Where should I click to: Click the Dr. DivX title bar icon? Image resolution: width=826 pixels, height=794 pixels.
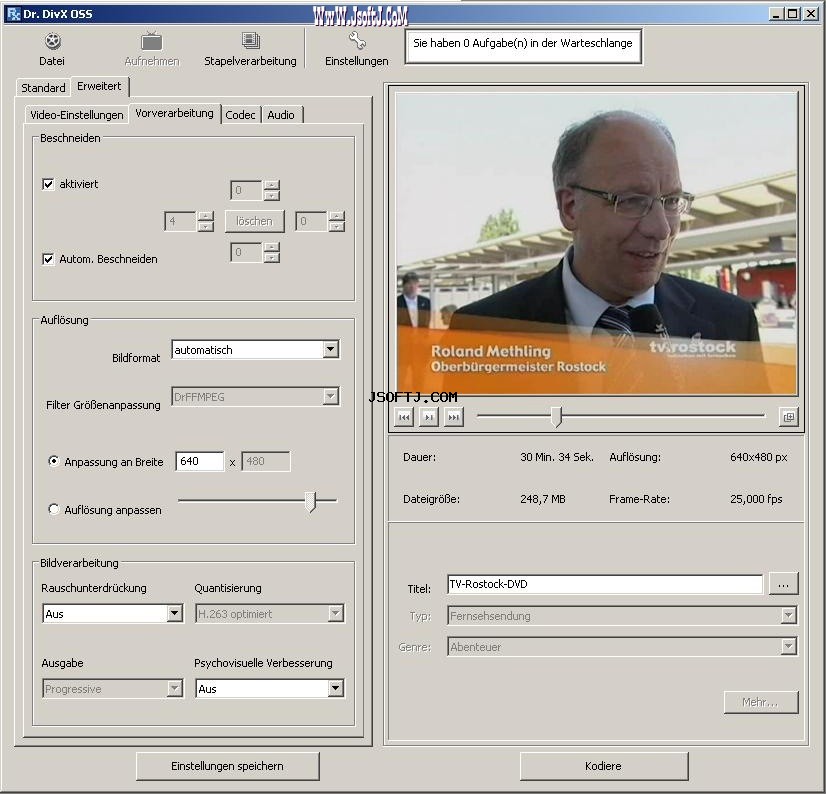click(x=13, y=14)
